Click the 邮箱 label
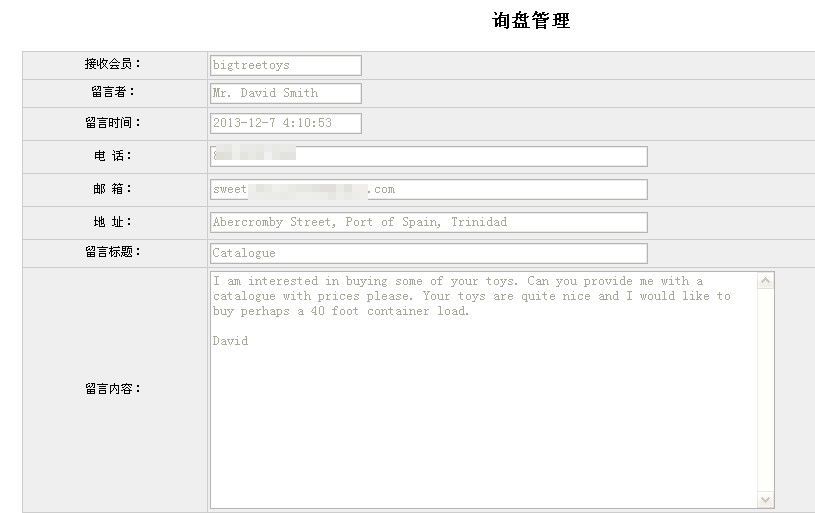 (113, 189)
